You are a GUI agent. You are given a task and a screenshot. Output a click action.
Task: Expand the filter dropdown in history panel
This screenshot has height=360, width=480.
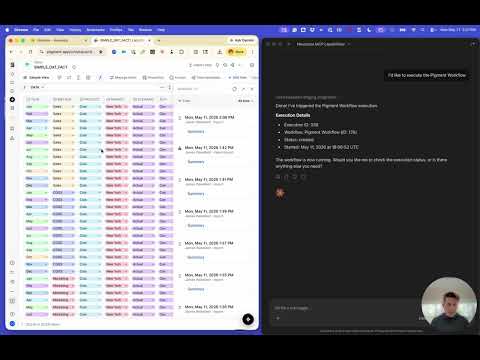(246, 101)
